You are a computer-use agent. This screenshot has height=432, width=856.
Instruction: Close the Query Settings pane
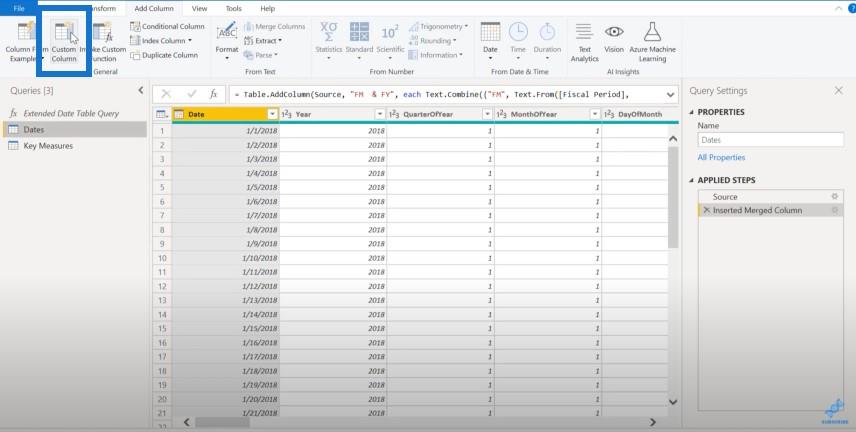(x=839, y=91)
